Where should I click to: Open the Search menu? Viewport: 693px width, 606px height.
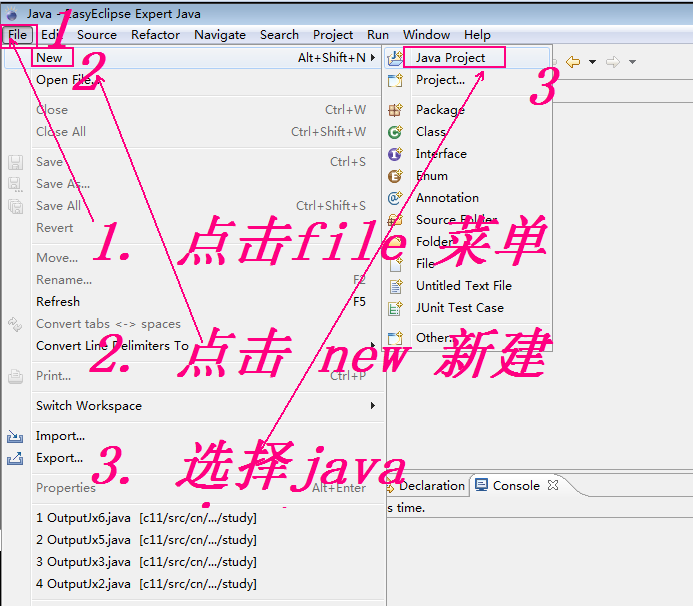(279, 35)
